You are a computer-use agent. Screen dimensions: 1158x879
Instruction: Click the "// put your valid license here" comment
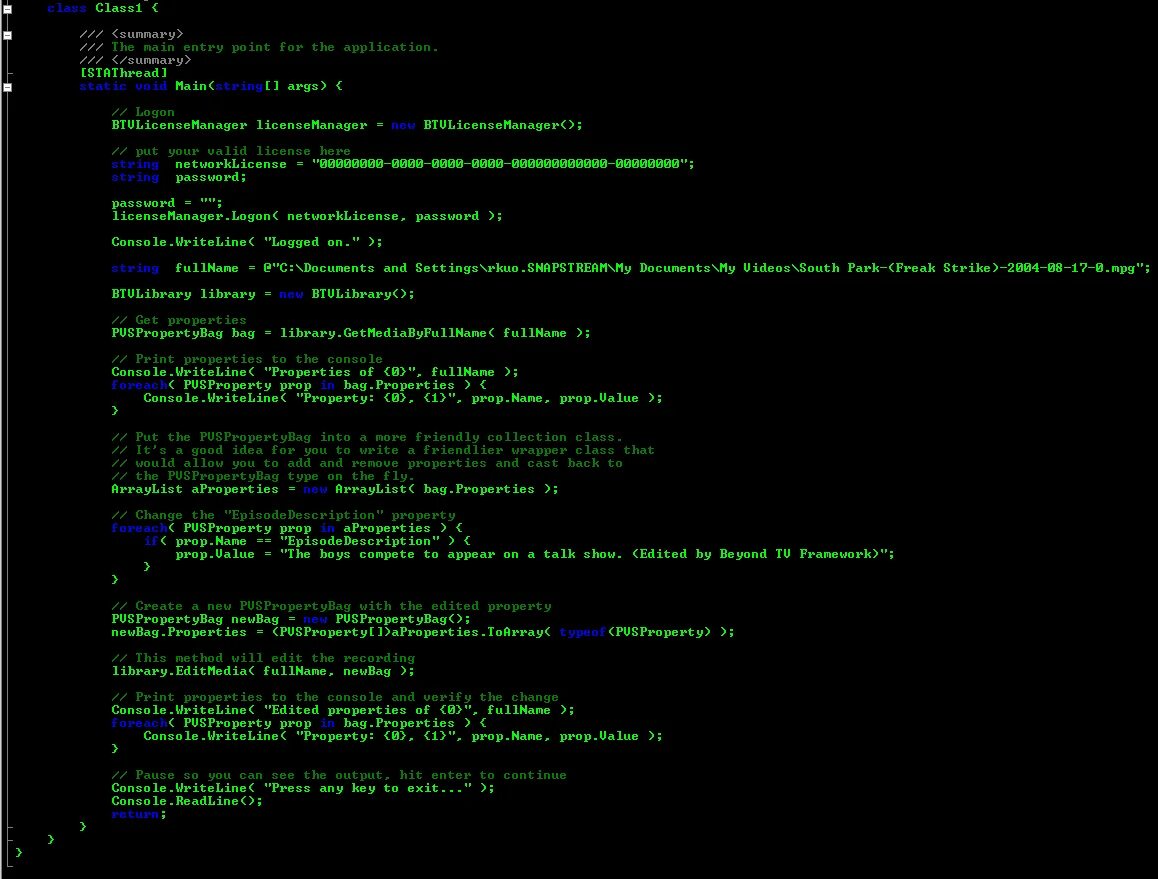[x=230, y=151]
